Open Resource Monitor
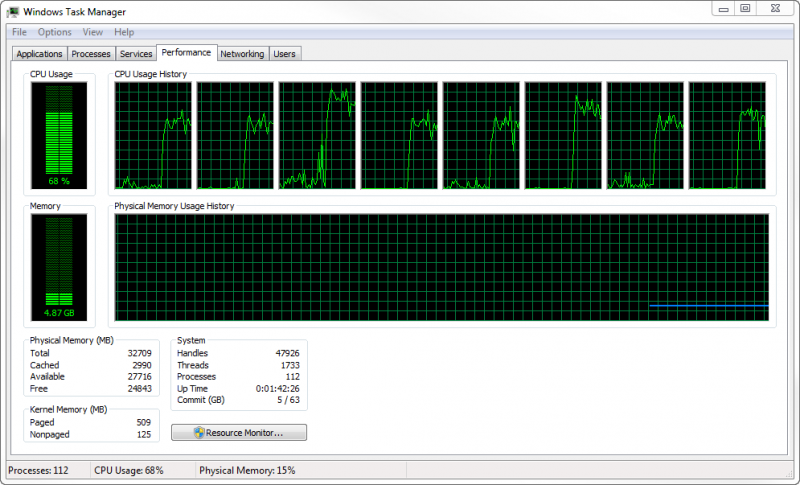The height and width of the screenshot is (485, 800). (239, 432)
